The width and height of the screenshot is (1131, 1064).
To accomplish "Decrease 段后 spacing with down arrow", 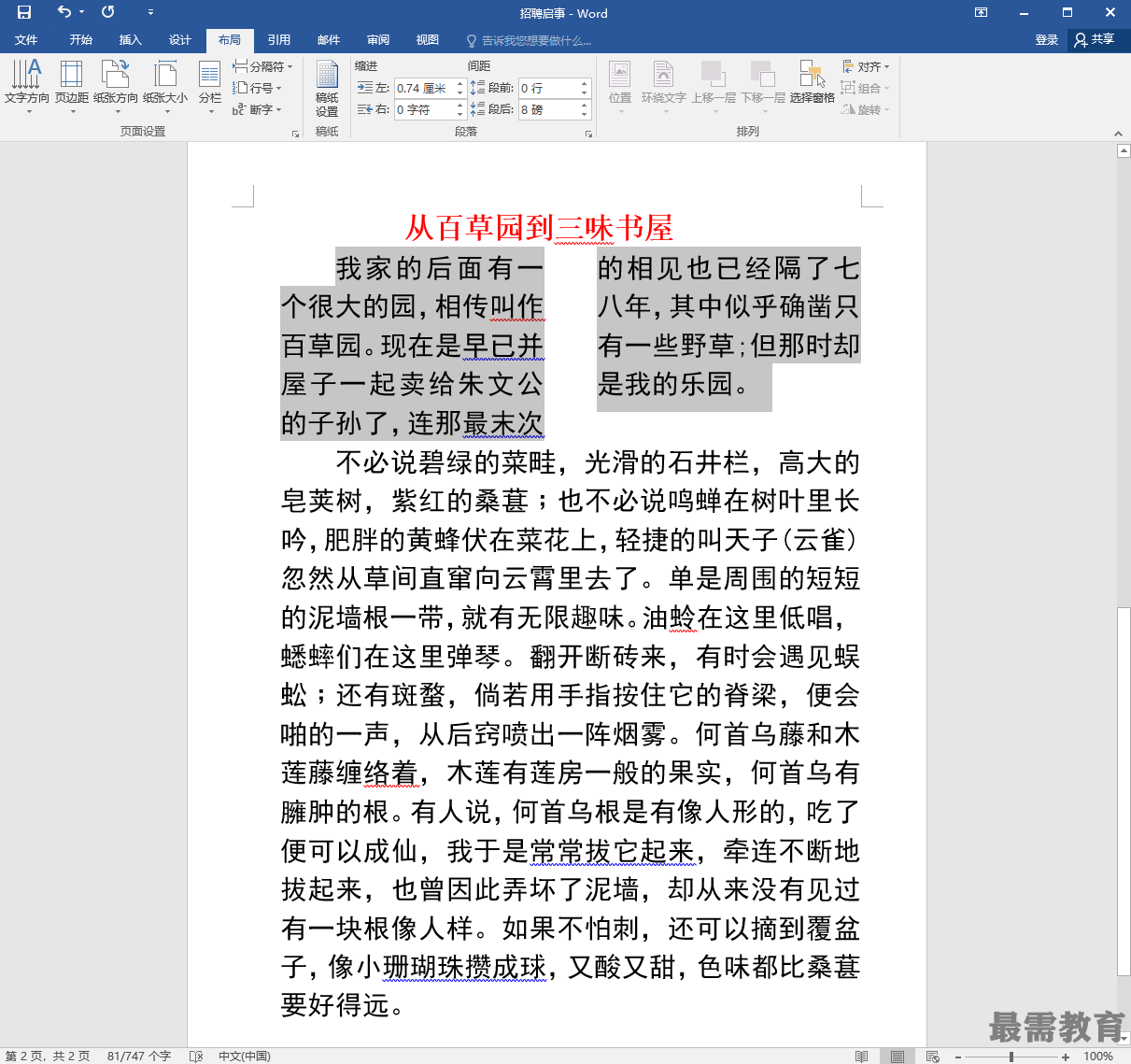I will coord(585,114).
